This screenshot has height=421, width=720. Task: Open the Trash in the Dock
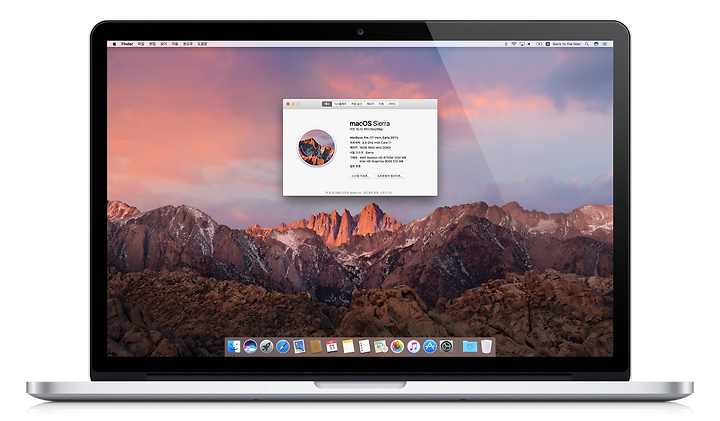pos(486,346)
